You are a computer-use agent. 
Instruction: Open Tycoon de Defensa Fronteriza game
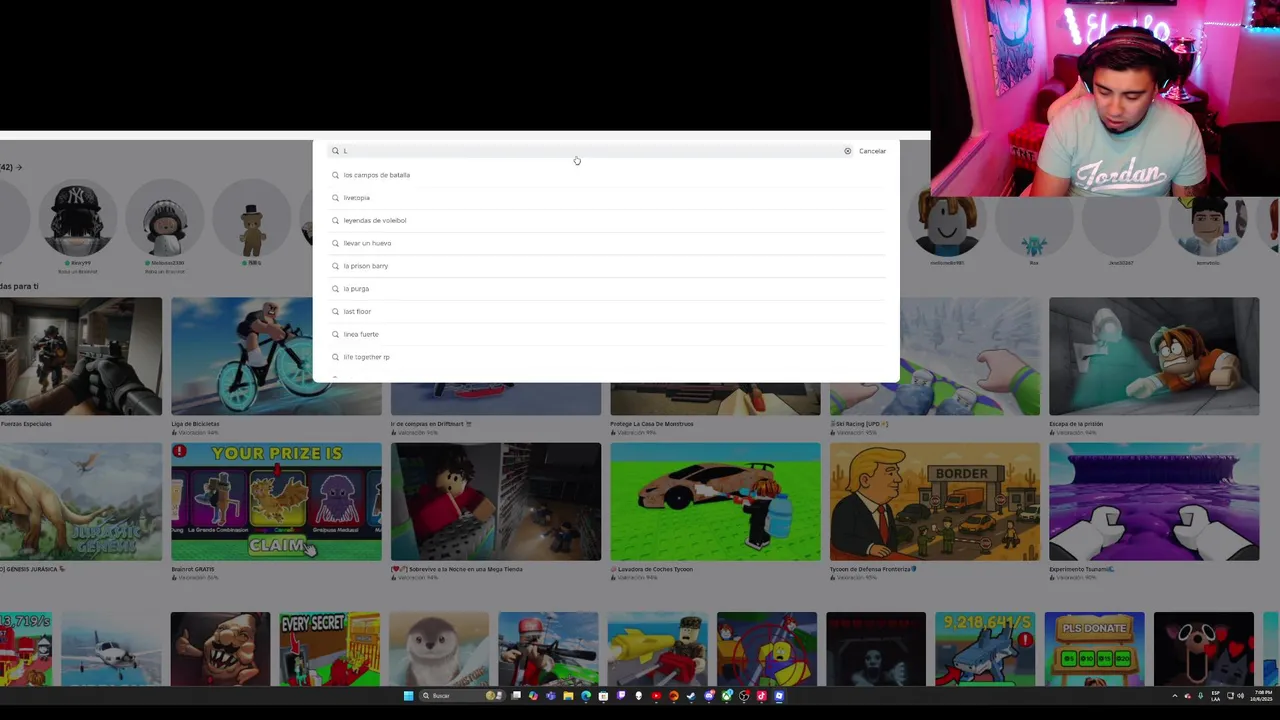click(x=935, y=502)
